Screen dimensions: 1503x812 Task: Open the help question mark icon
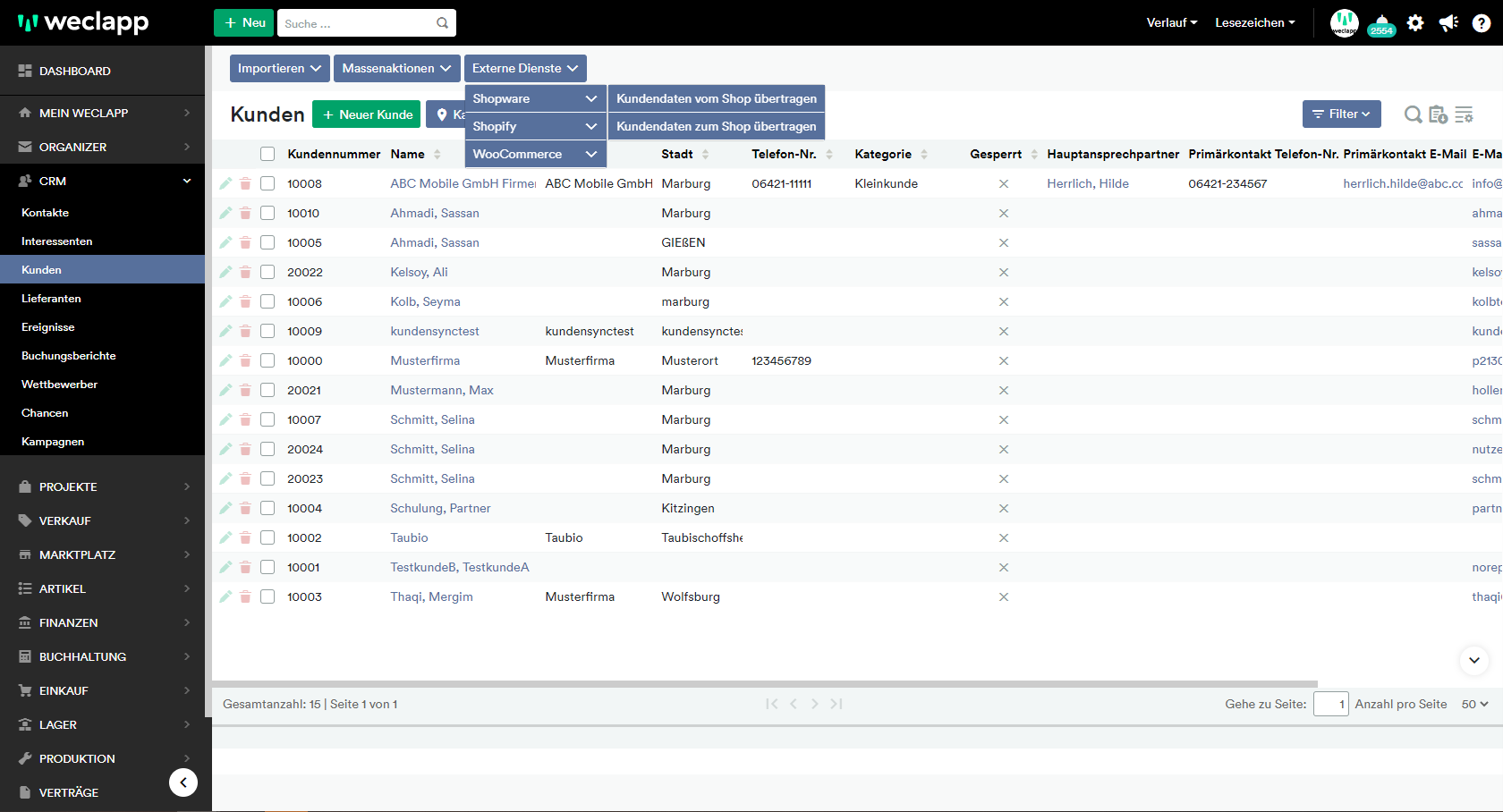click(1482, 23)
